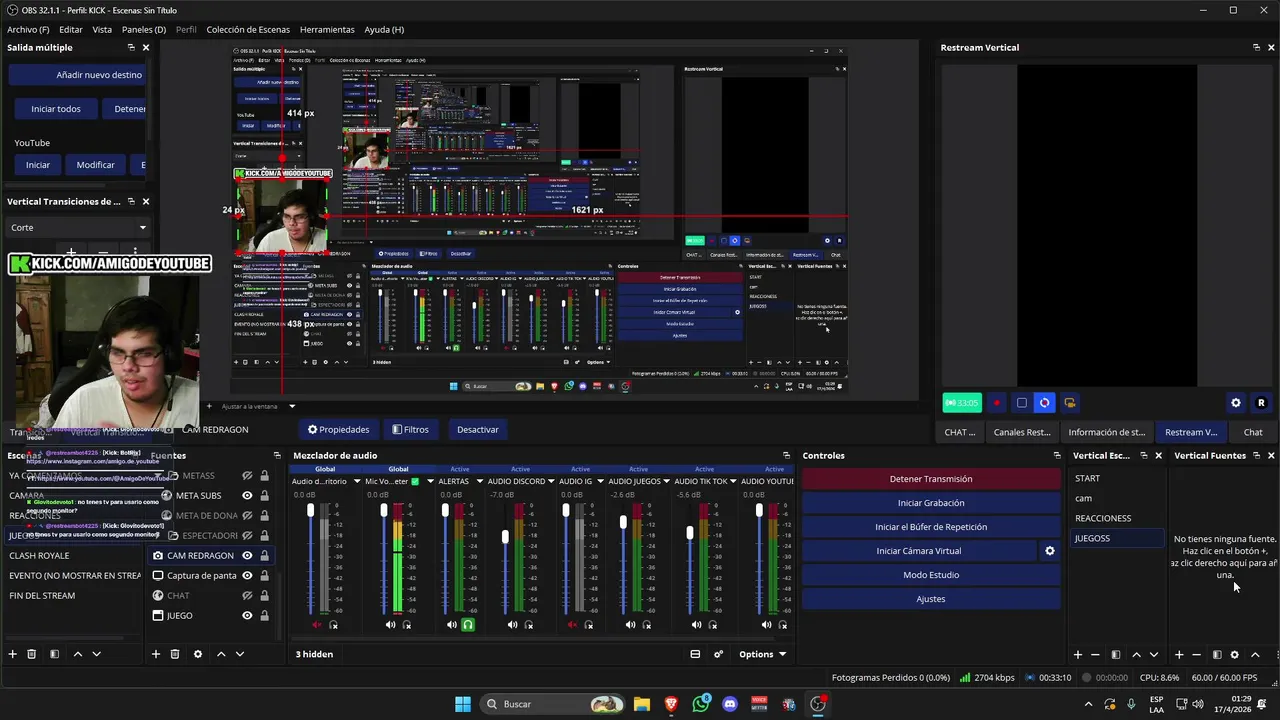Show the META DE DONA source

(x=247, y=515)
